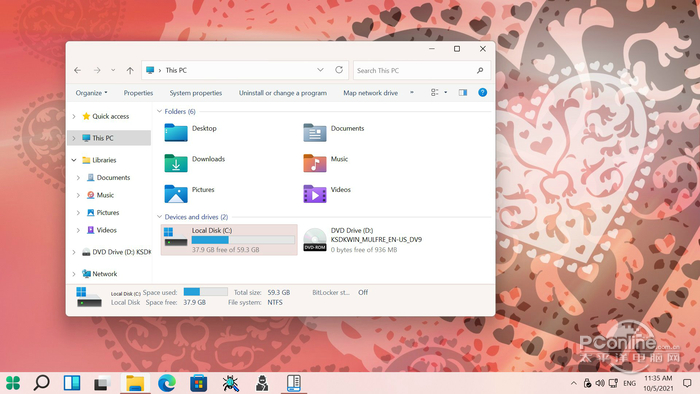Viewport: 700px width, 394px height.
Task: Open the Widgets panel icon in taskbar
Action: pyautogui.click(x=71, y=383)
